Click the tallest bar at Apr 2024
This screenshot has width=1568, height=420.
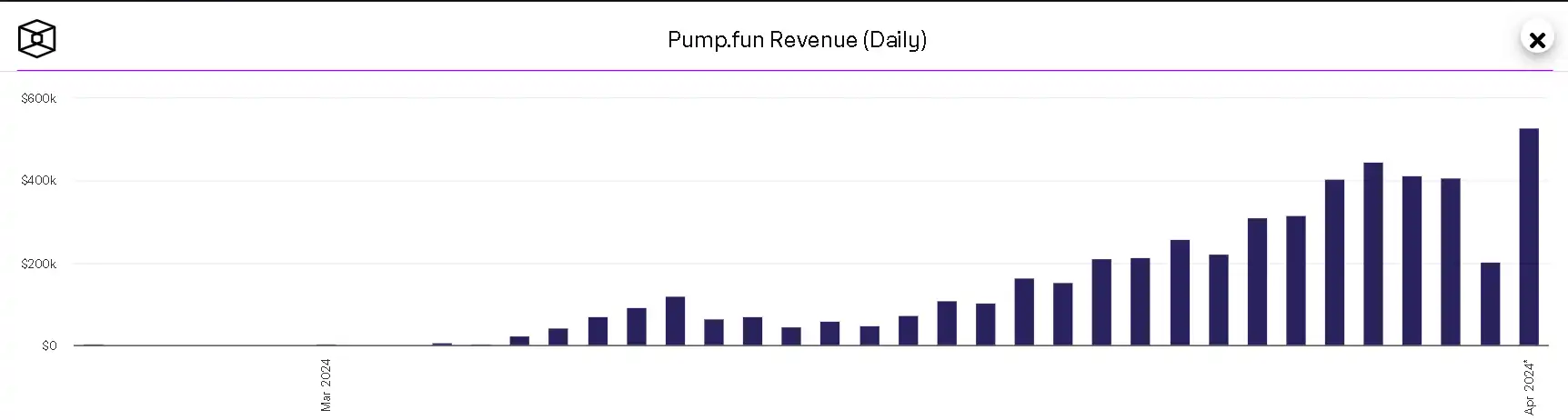coord(1529,236)
